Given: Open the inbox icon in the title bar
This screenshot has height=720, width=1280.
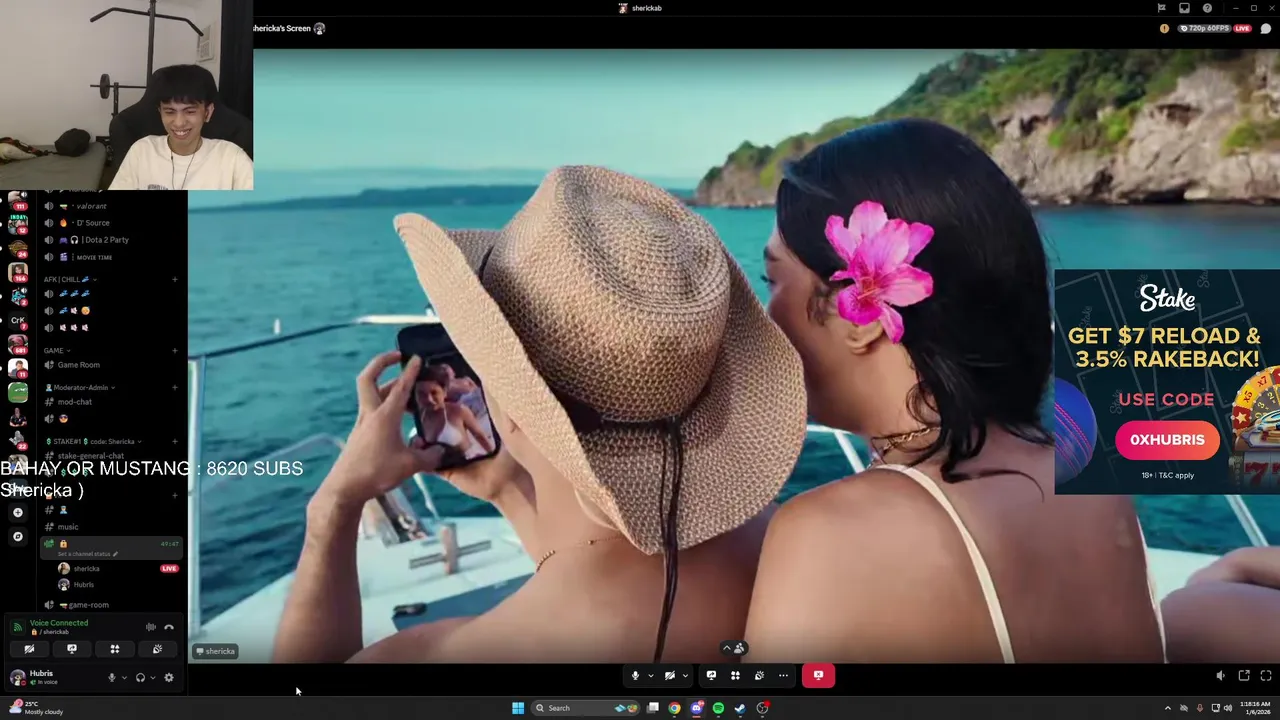Looking at the screenshot, I should [x=1184, y=8].
